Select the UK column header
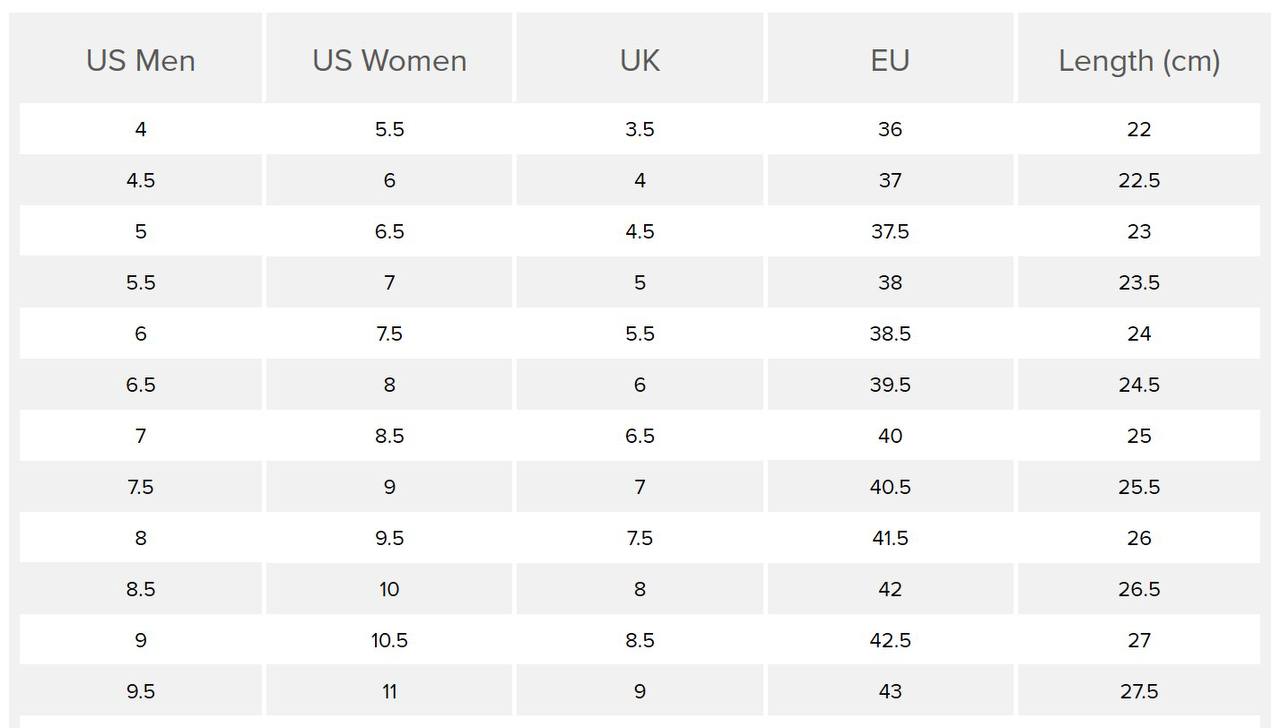The image size is (1280, 728). [x=640, y=61]
